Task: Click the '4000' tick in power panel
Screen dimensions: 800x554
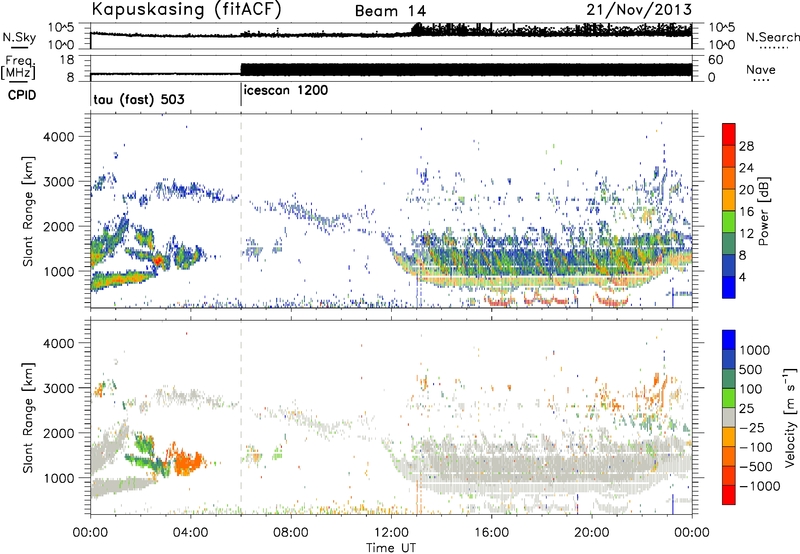Action: [59, 137]
